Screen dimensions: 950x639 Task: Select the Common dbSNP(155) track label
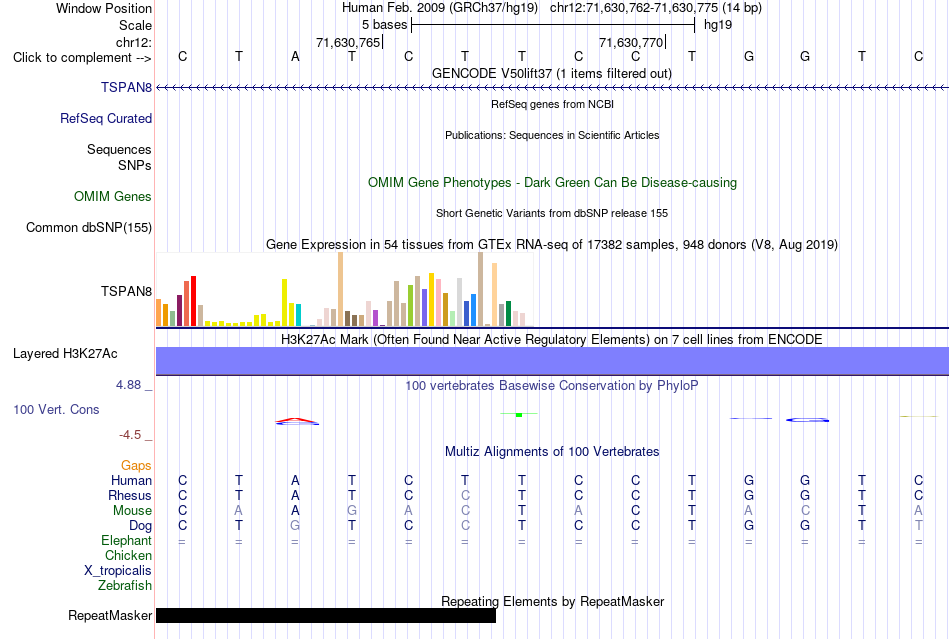click(88, 227)
